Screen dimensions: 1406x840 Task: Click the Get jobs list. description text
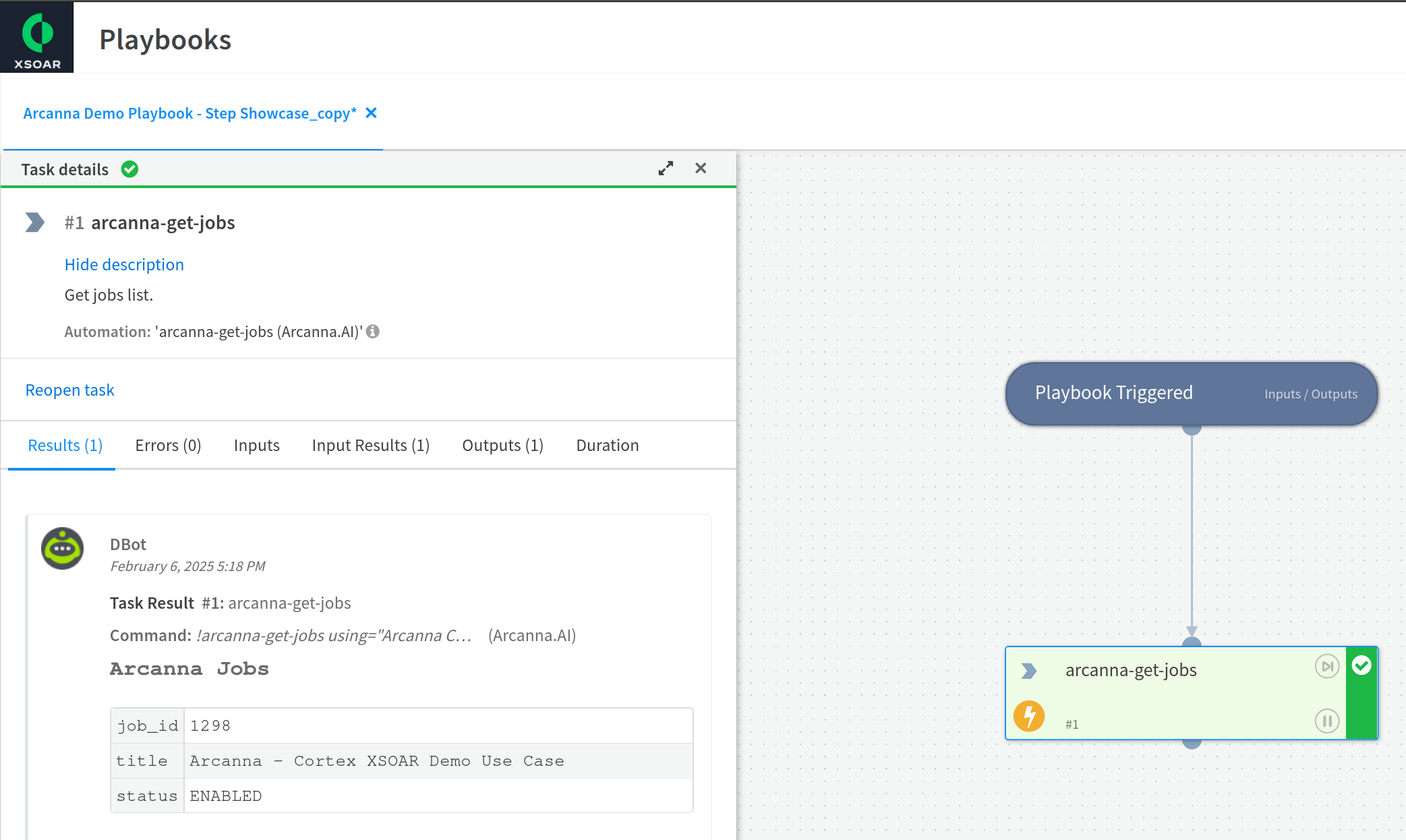click(109, 295)
